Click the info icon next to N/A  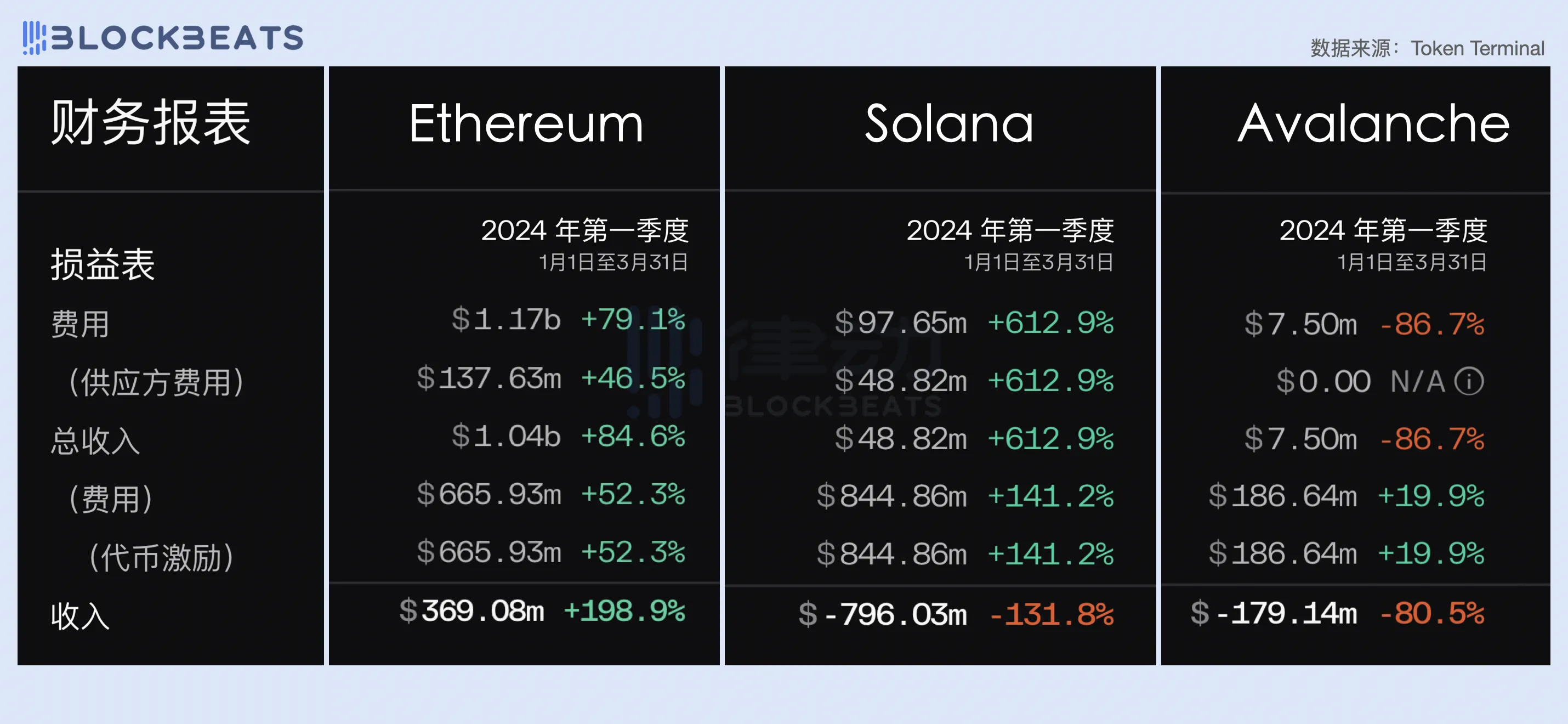tap(1469, 382)
